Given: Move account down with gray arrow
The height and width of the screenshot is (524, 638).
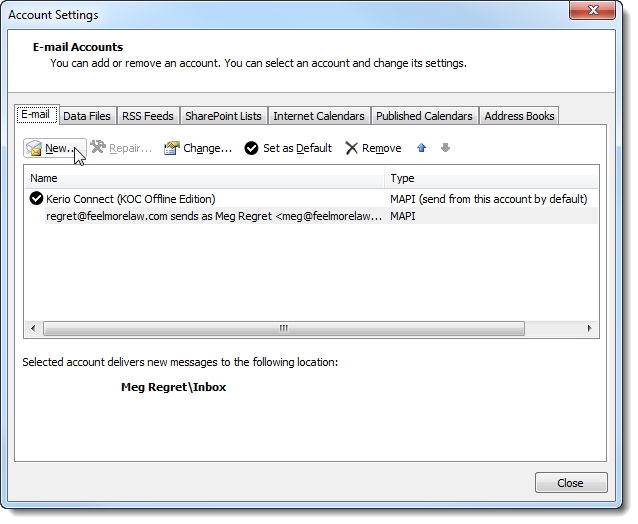Looking at the screenshot, I should tap(446, 148).
